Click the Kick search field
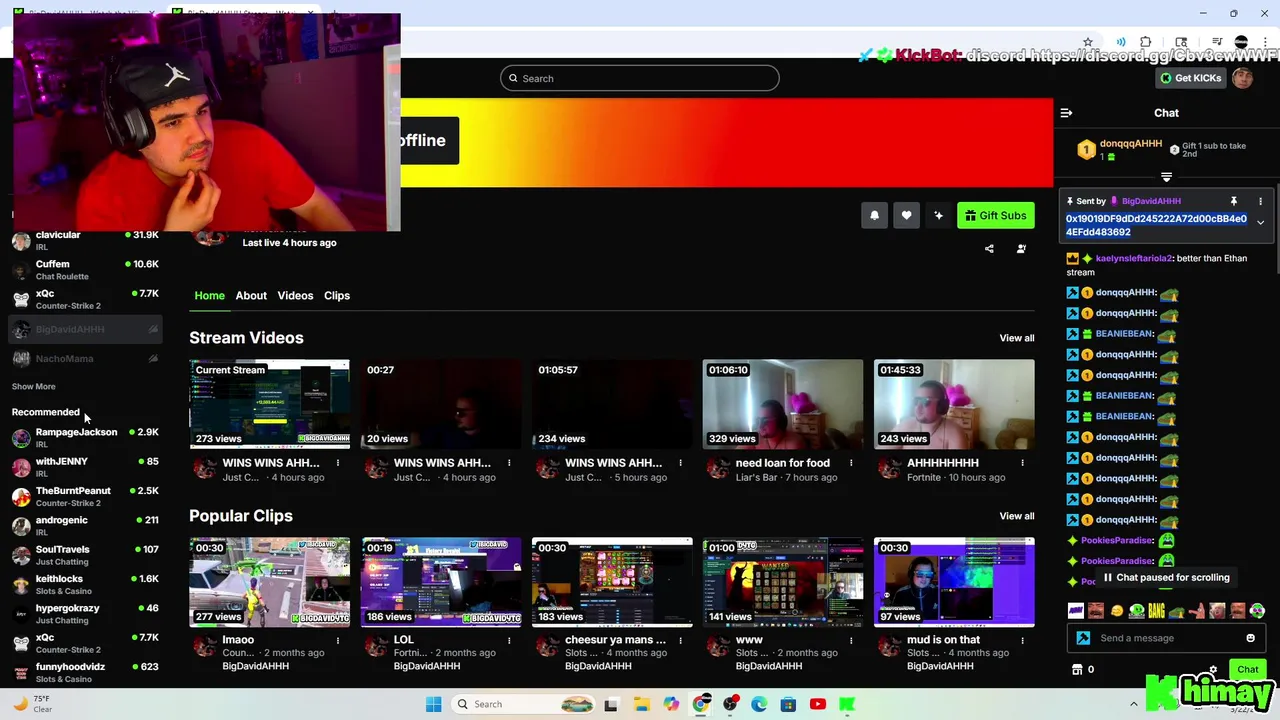The image size is (1280, 720). 639,78
